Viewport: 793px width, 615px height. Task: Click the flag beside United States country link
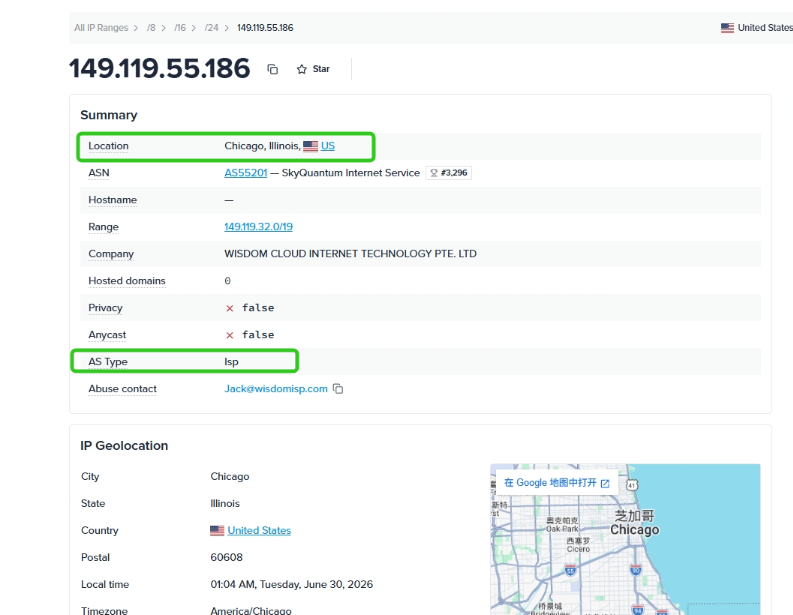pyautogui.click(x=217, y=531)
